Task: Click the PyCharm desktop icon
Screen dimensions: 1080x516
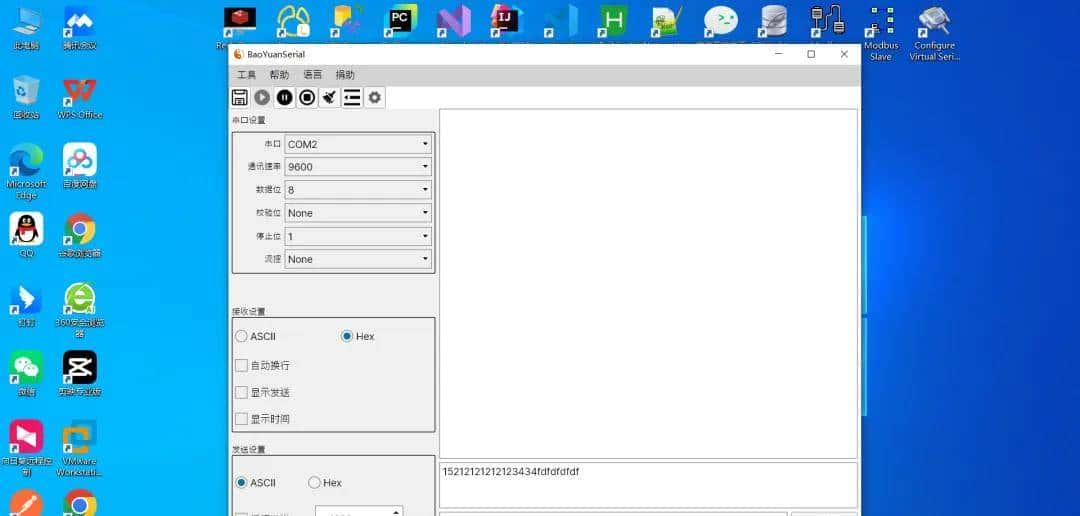Action: coord(400,21)
